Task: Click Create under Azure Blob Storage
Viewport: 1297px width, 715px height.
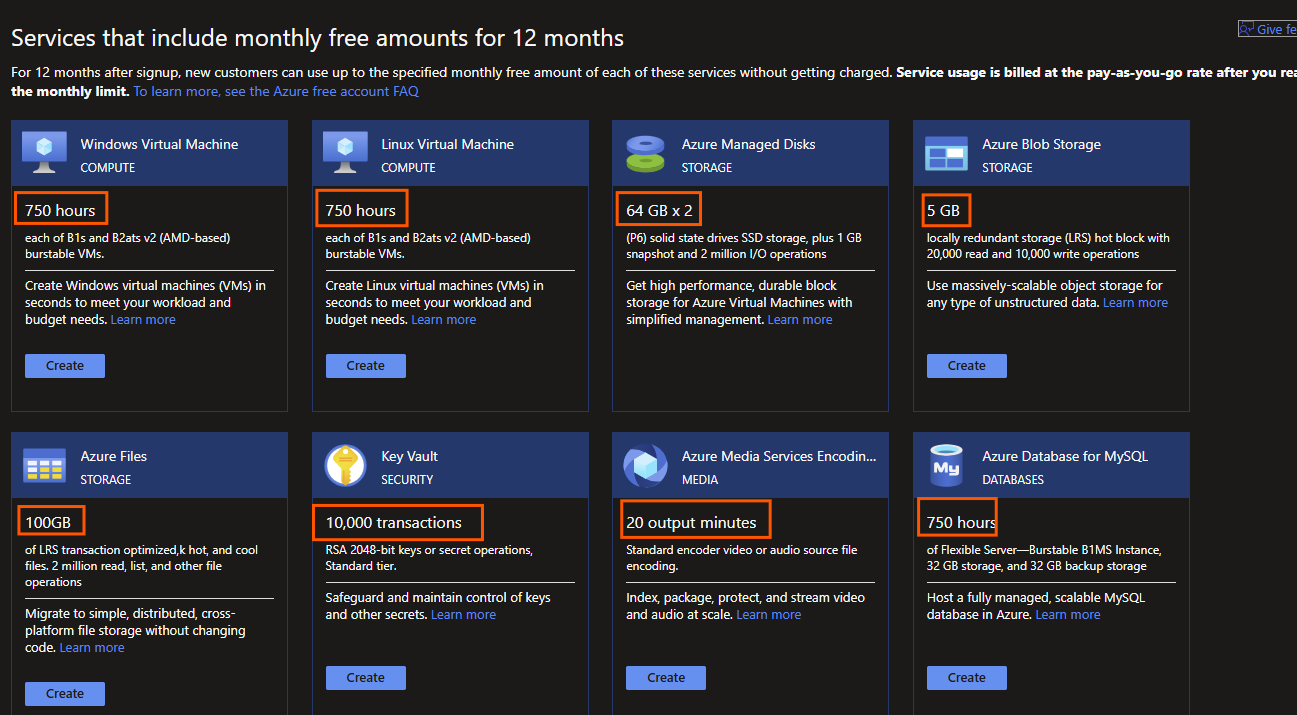Action: pyautogui.click(x=967, y=365)
